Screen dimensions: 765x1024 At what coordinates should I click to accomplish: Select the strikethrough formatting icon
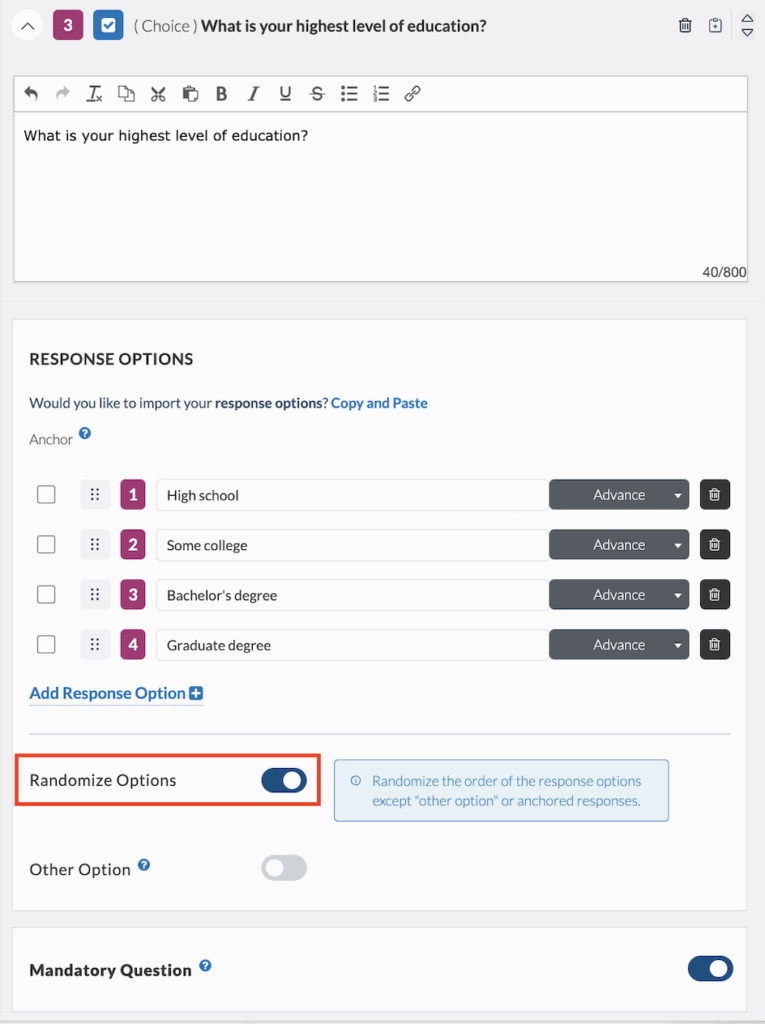click(x=317, y=93)
